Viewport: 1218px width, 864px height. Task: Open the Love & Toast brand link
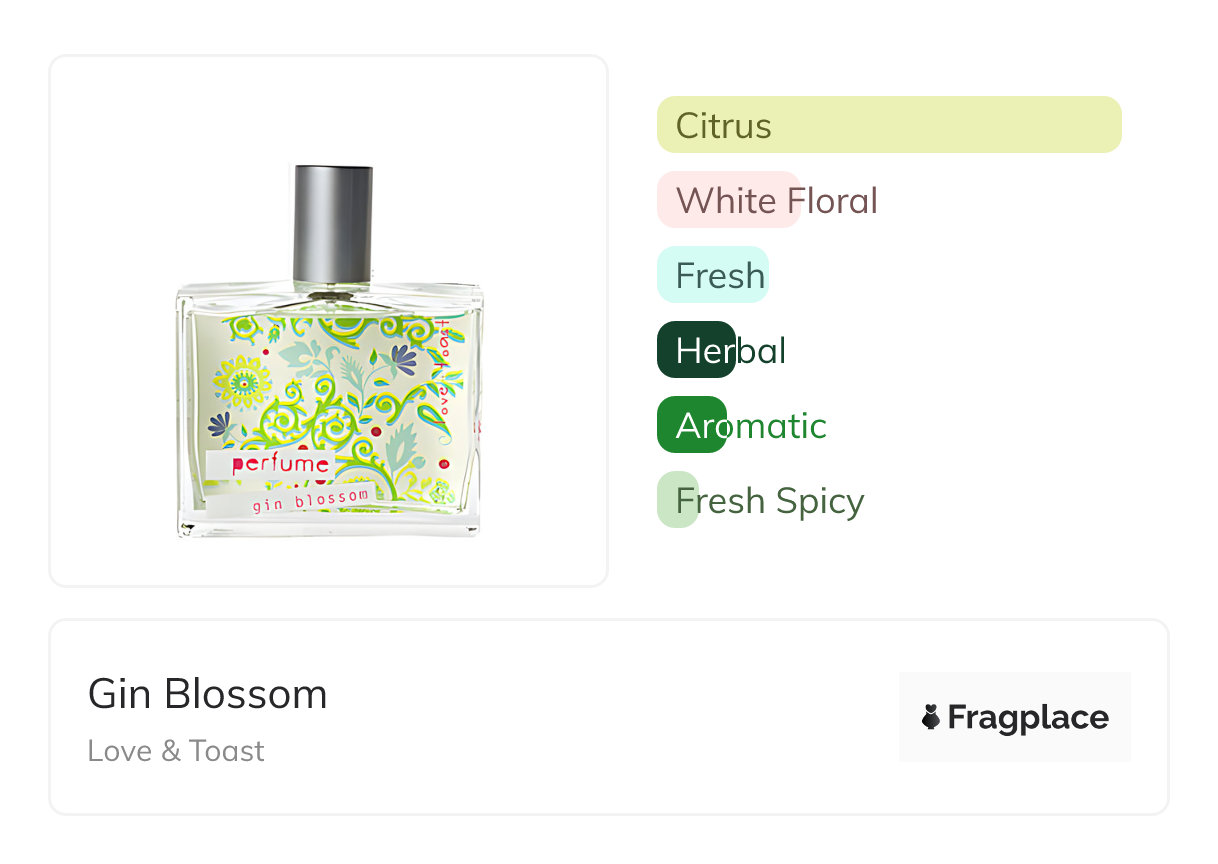click(x=176, y=750)
